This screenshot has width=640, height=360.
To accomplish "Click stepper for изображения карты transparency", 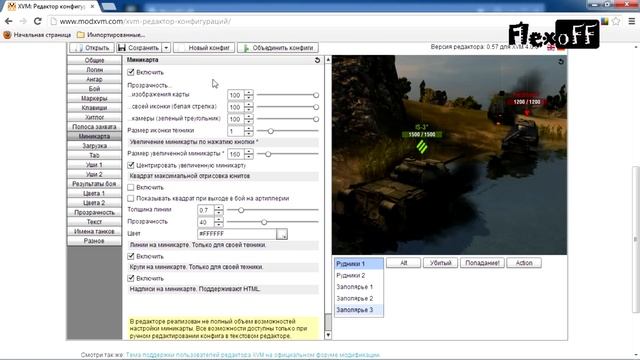I will pyautogui.click(x=249, y=95).
